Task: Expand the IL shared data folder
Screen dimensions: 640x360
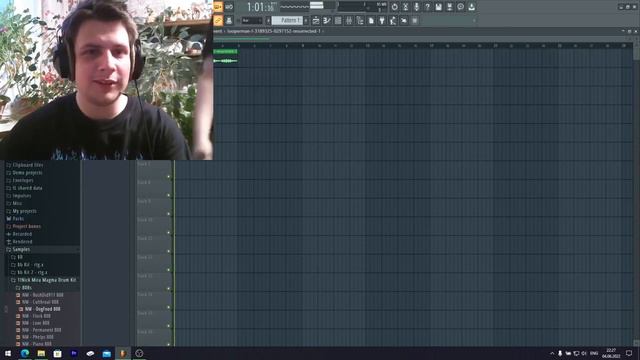Action: coord(24,188)
